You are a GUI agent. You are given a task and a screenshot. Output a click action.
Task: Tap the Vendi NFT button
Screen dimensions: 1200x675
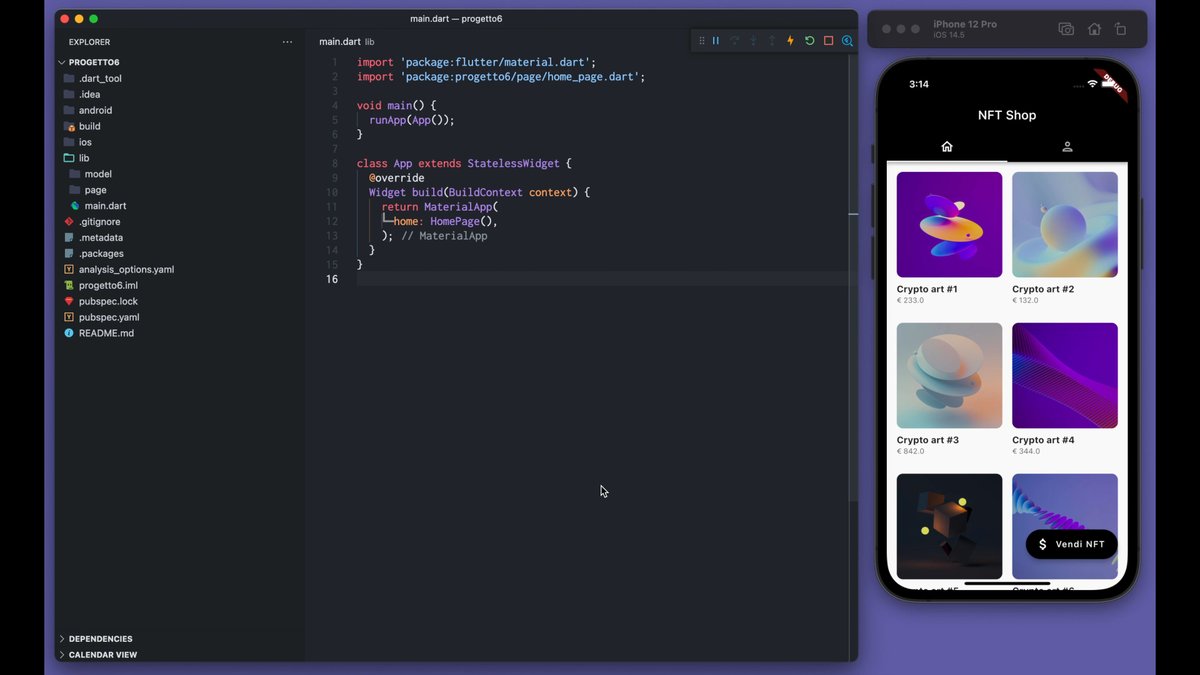[x=1071, y=544]
